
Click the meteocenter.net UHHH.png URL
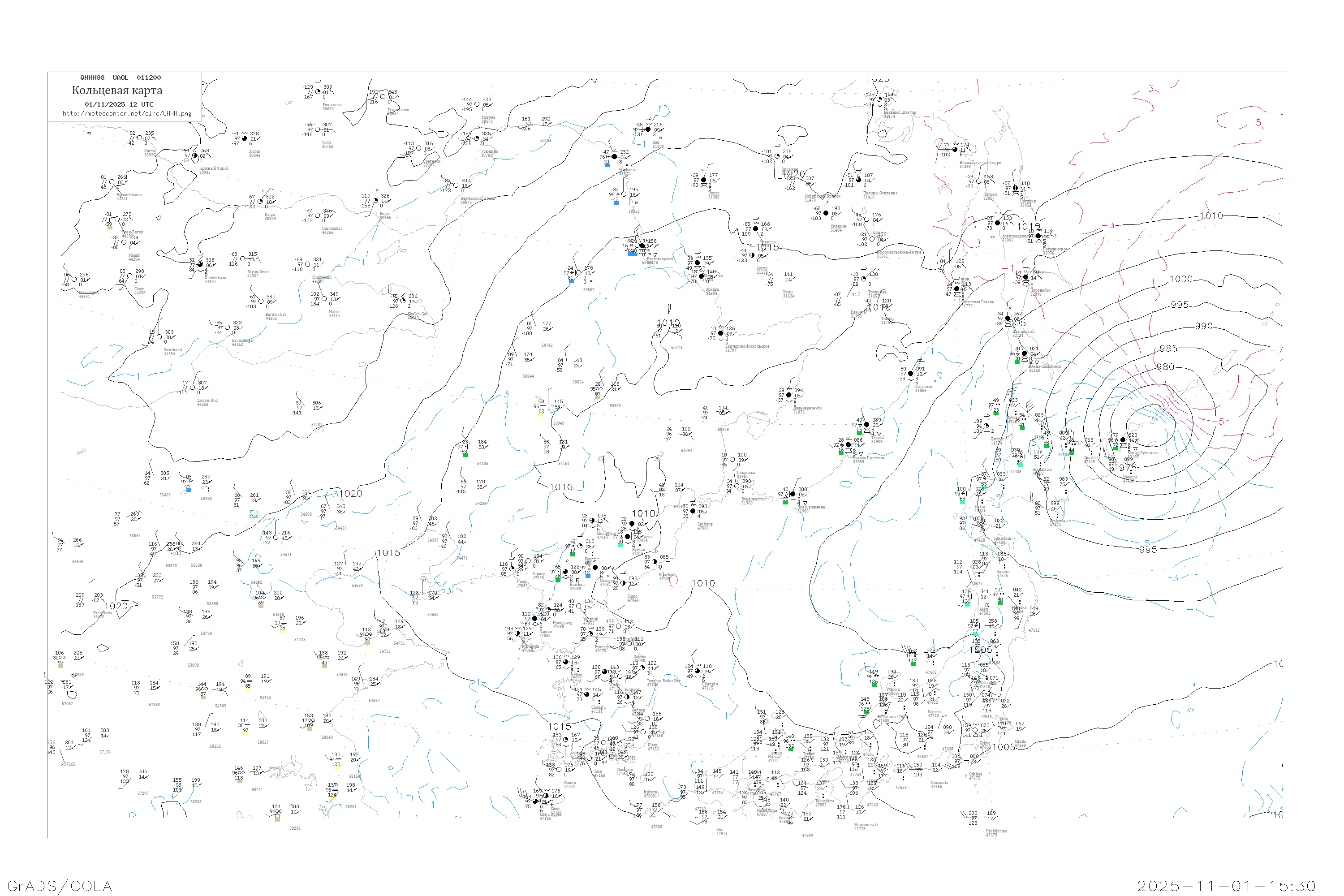click(127, 114)
